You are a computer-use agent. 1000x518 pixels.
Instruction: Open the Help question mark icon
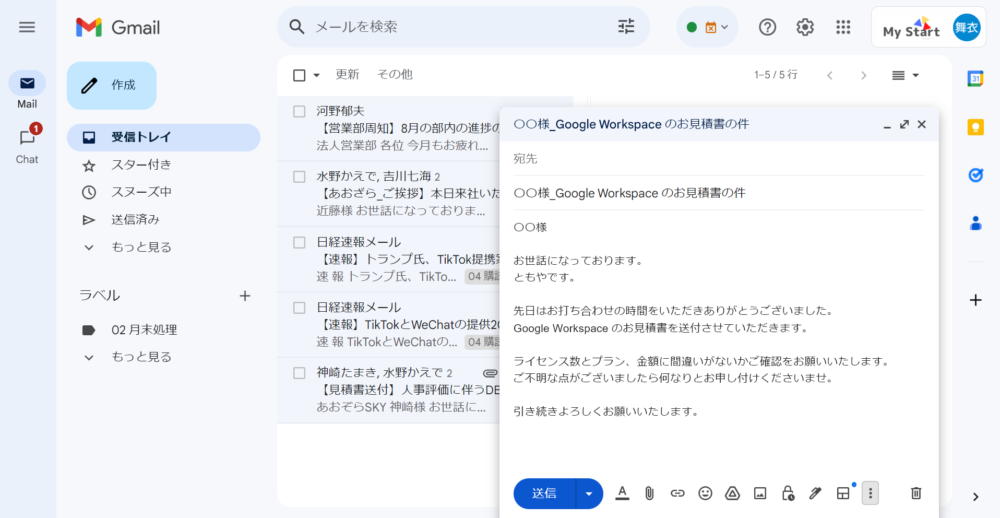pos(767,27)
